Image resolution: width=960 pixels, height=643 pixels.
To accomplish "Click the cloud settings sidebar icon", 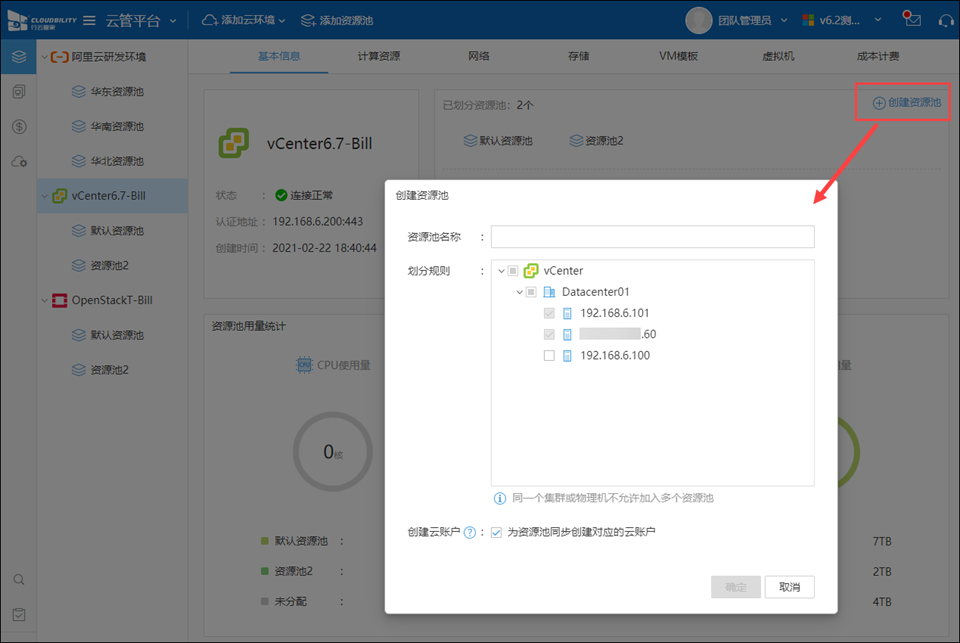I will pos(19,161).
